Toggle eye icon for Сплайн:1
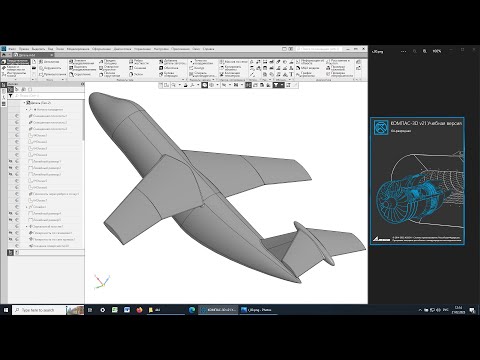 coord(17,207)
